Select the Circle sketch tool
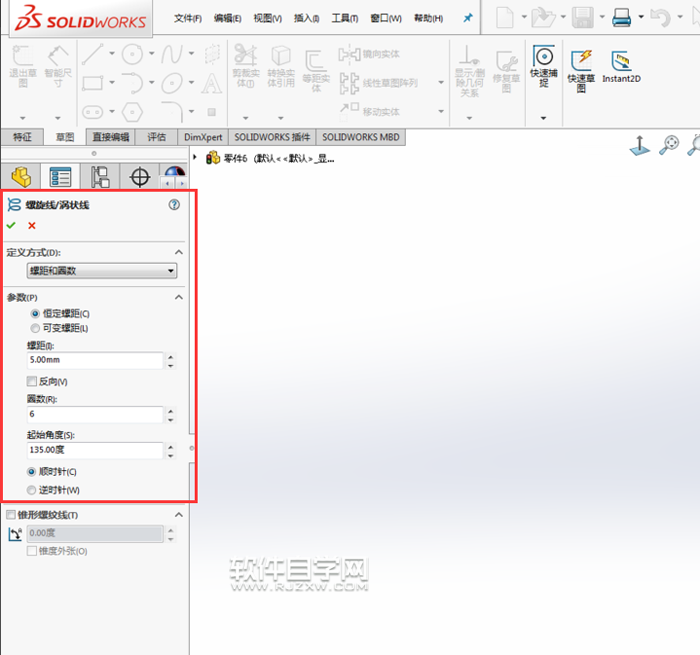 pos(133,54)
